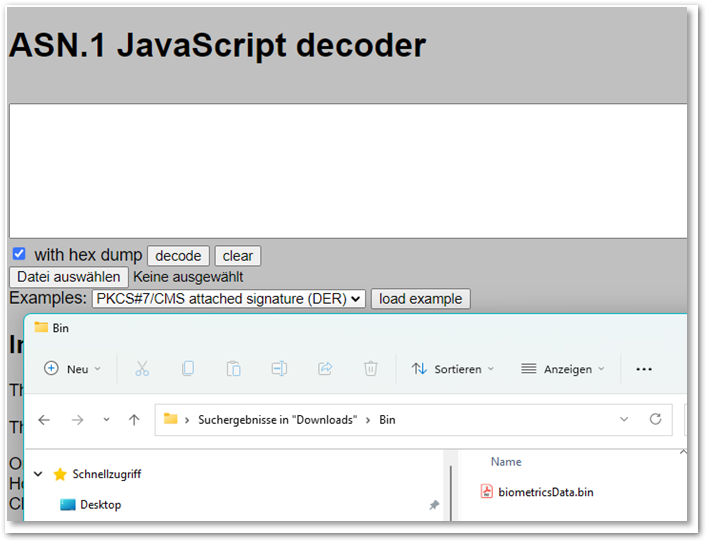Click the Share icon in Explorer toolbar
Image resolution: width=707 pixels, height=542 pixels.
(325, 369)
